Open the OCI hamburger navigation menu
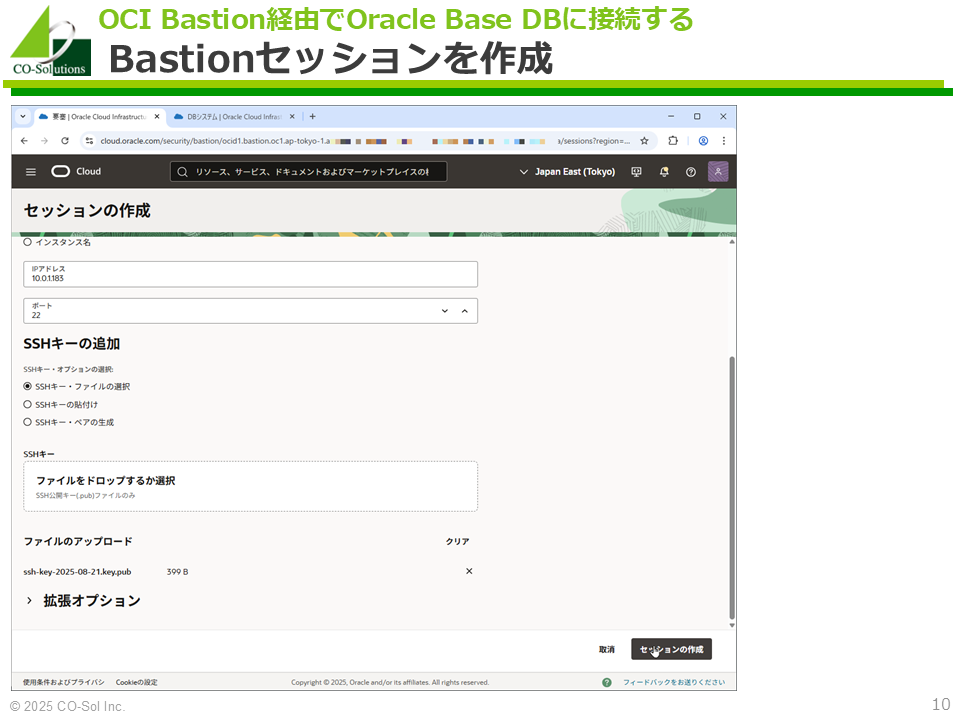The width and height of the screenshot is (960, 720). pyautogui.click(x=31, y=172)
